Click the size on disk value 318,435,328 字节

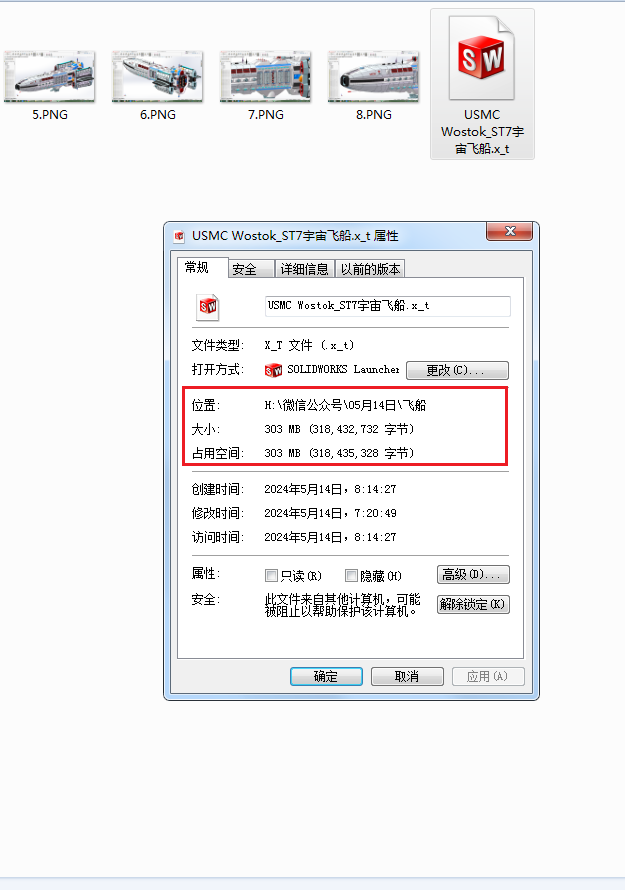point(362,453)
